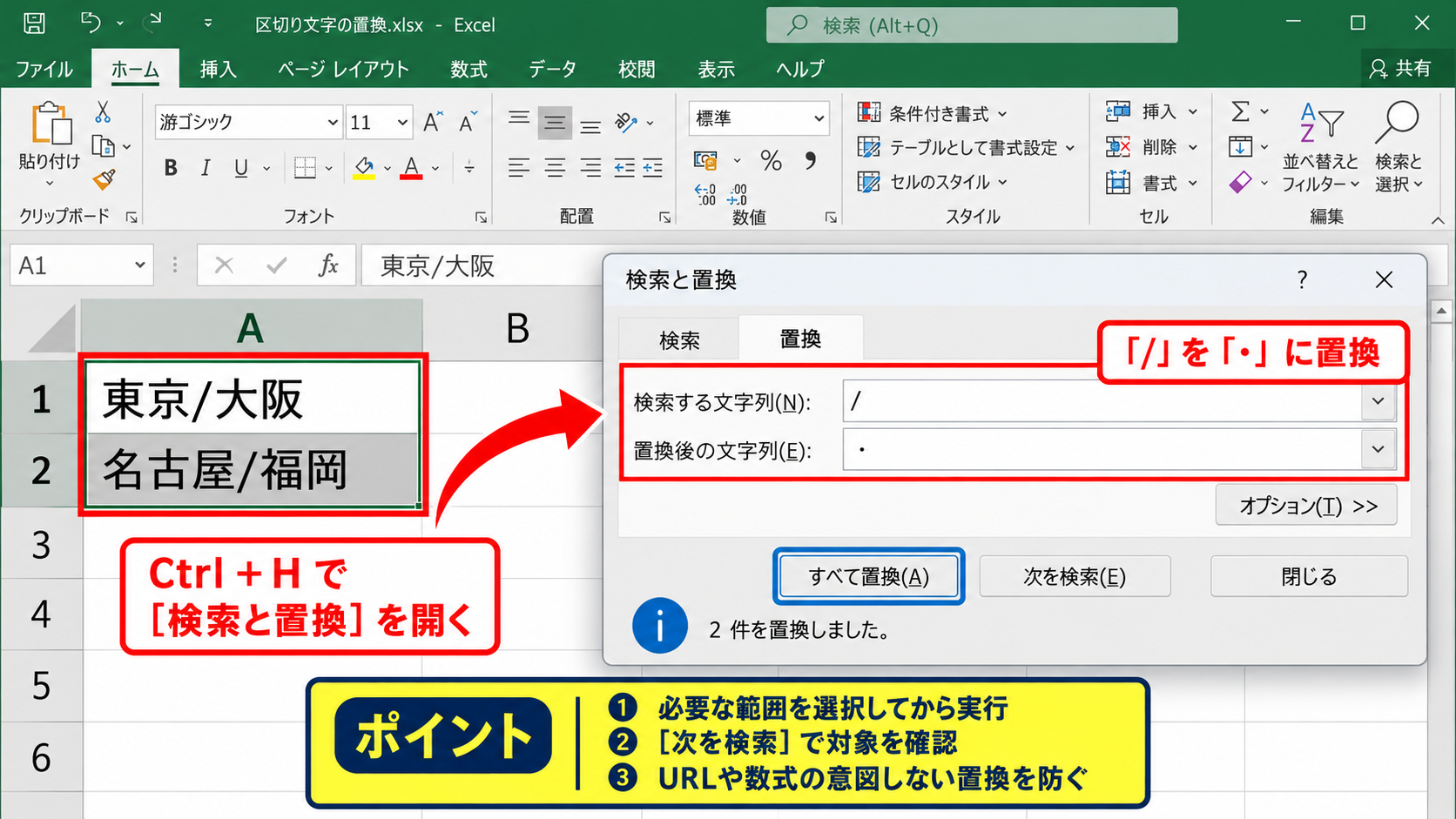Screen dimensions: 1456x819
Task: Click the Insert Function fx icon
Action: tap(328, 265)
